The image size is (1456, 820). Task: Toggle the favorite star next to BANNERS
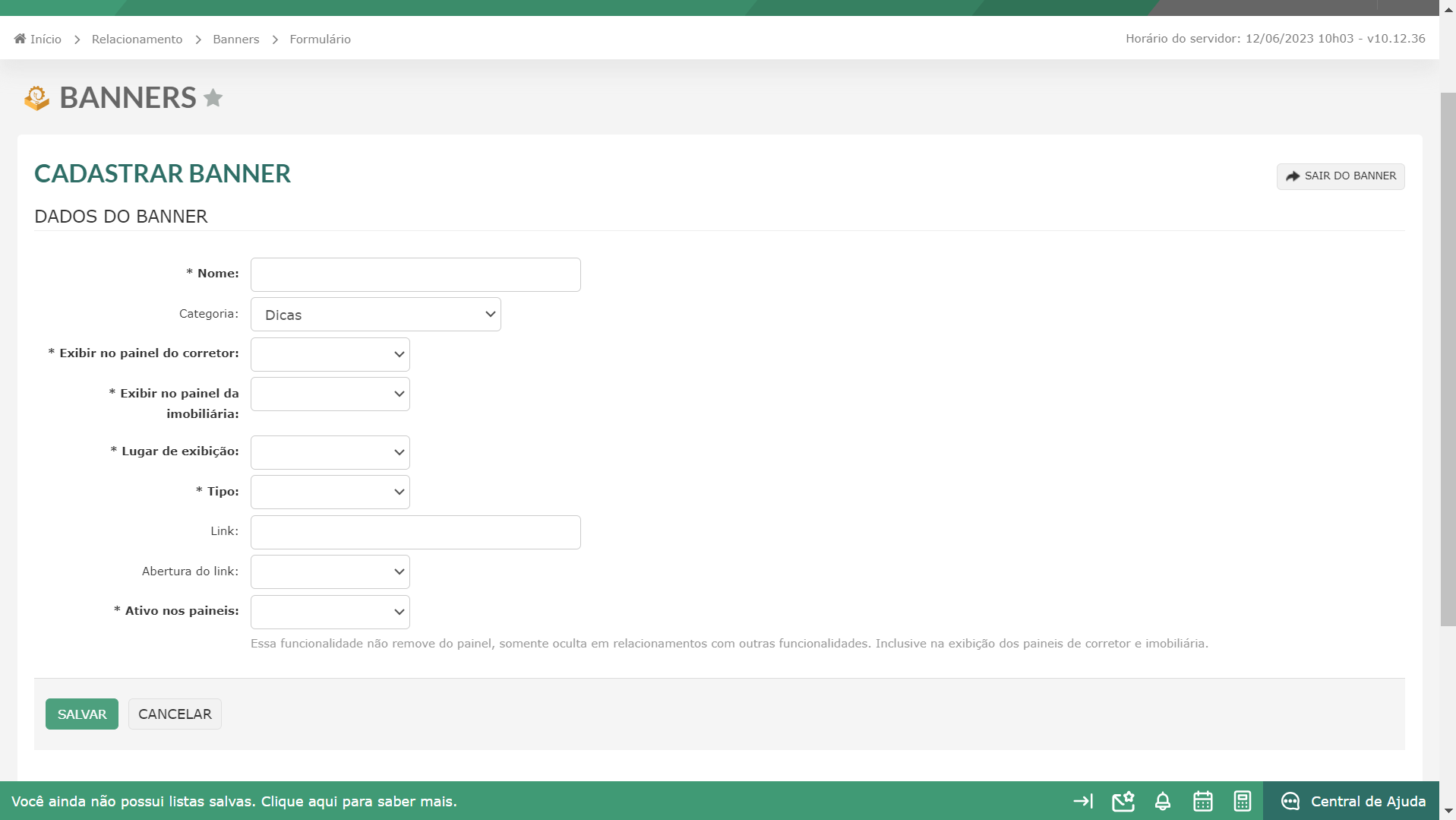(213, 98)
